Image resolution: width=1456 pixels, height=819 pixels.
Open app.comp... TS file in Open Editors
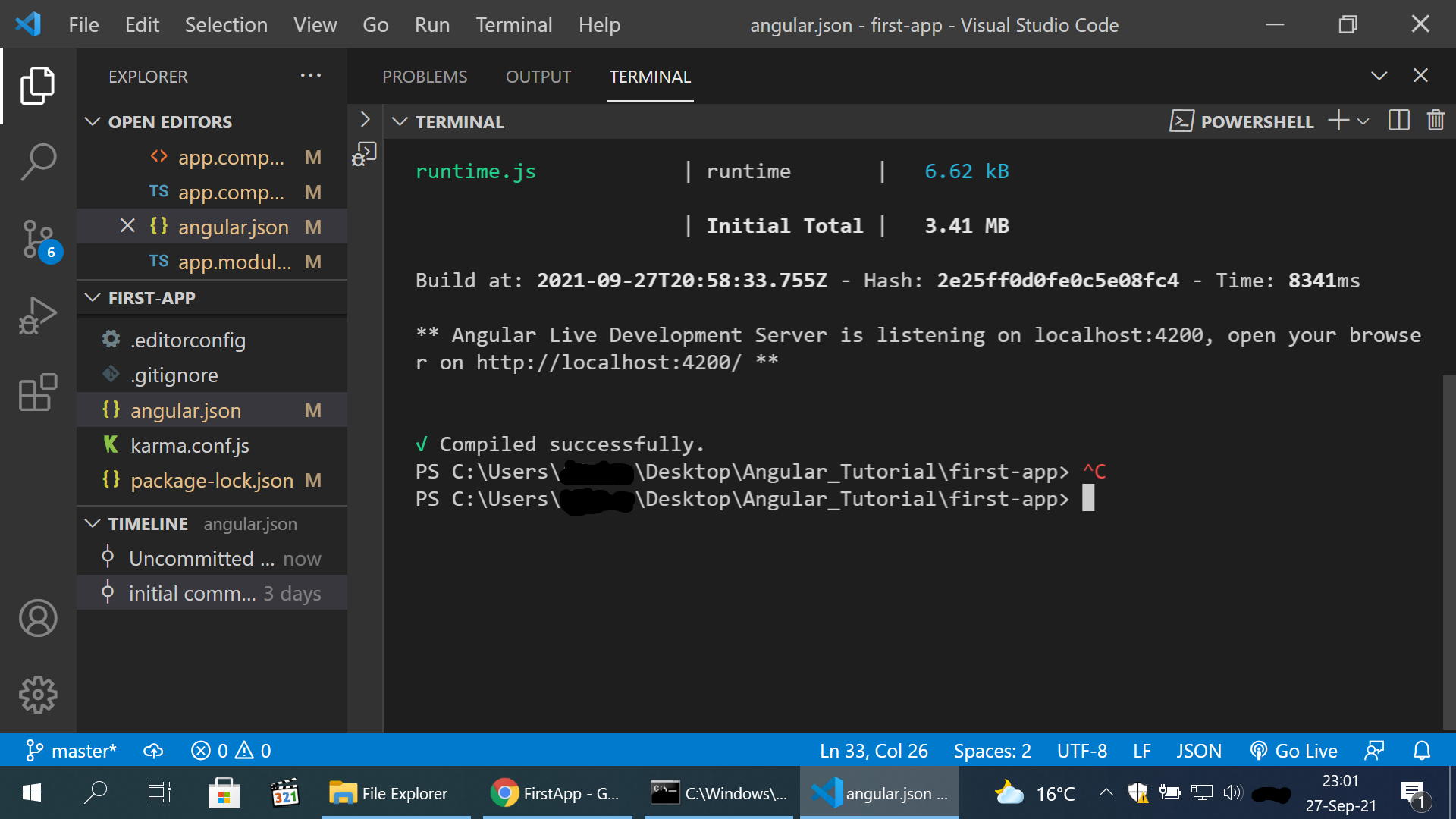(212, 192)
